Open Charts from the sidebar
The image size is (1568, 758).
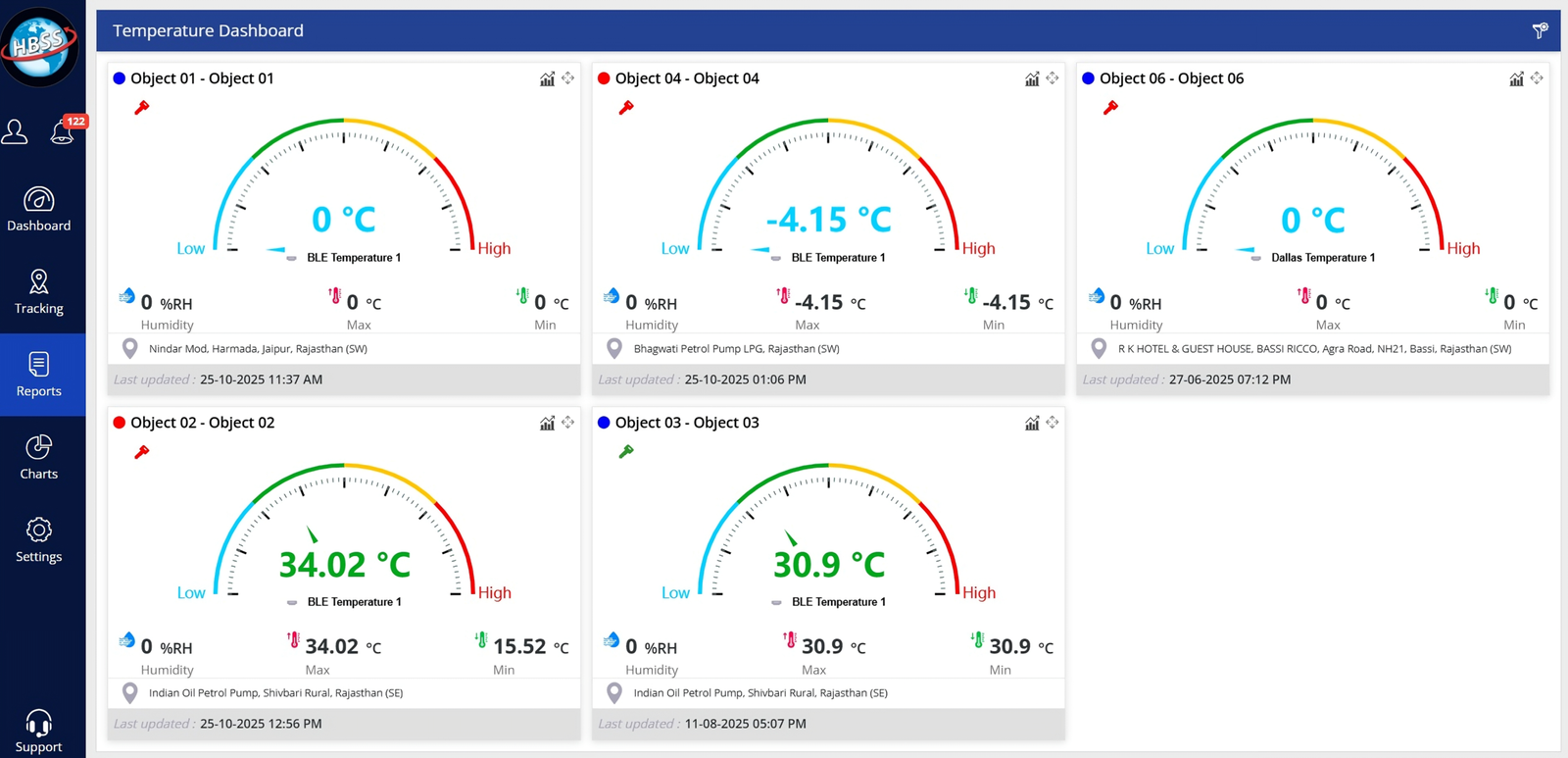[39, 457]
